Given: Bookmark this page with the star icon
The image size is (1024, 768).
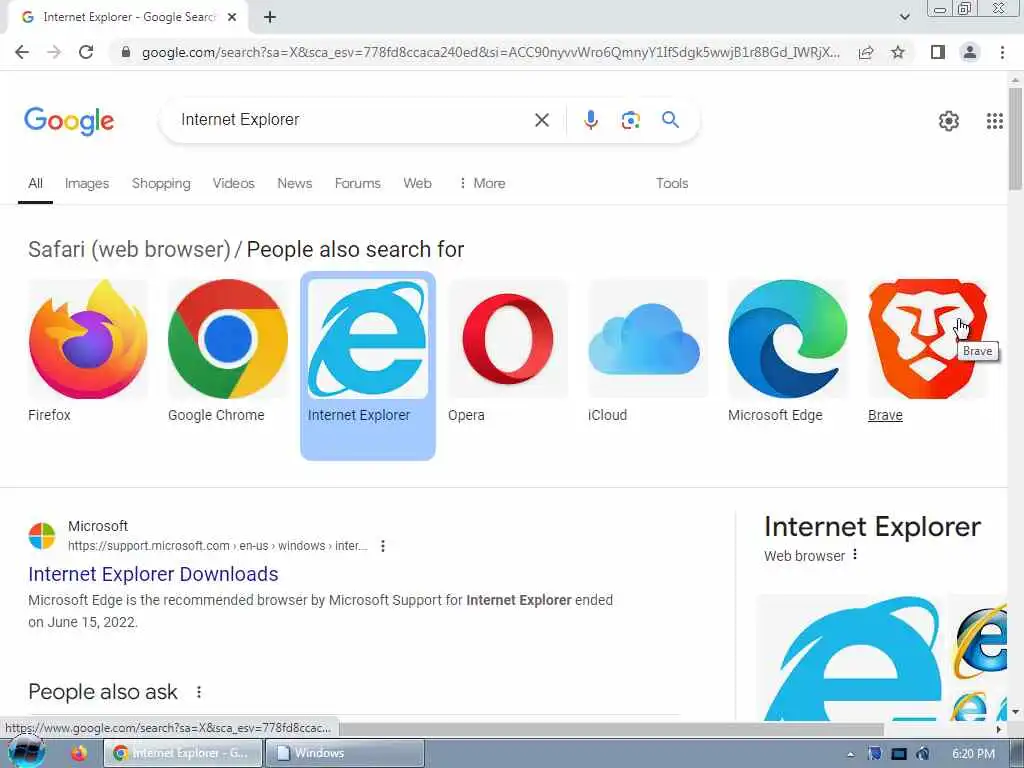Looking at the screenshot, I should (x=898, y=52).
